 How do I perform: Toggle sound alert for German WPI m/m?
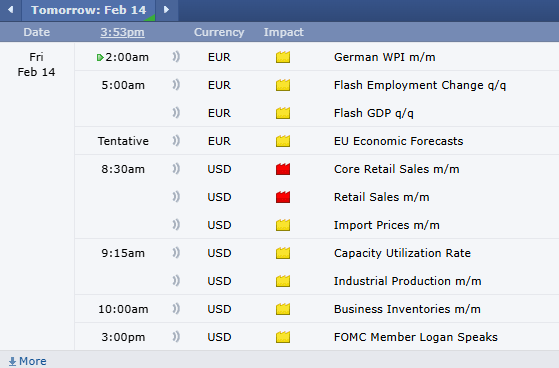coord(176,57)
